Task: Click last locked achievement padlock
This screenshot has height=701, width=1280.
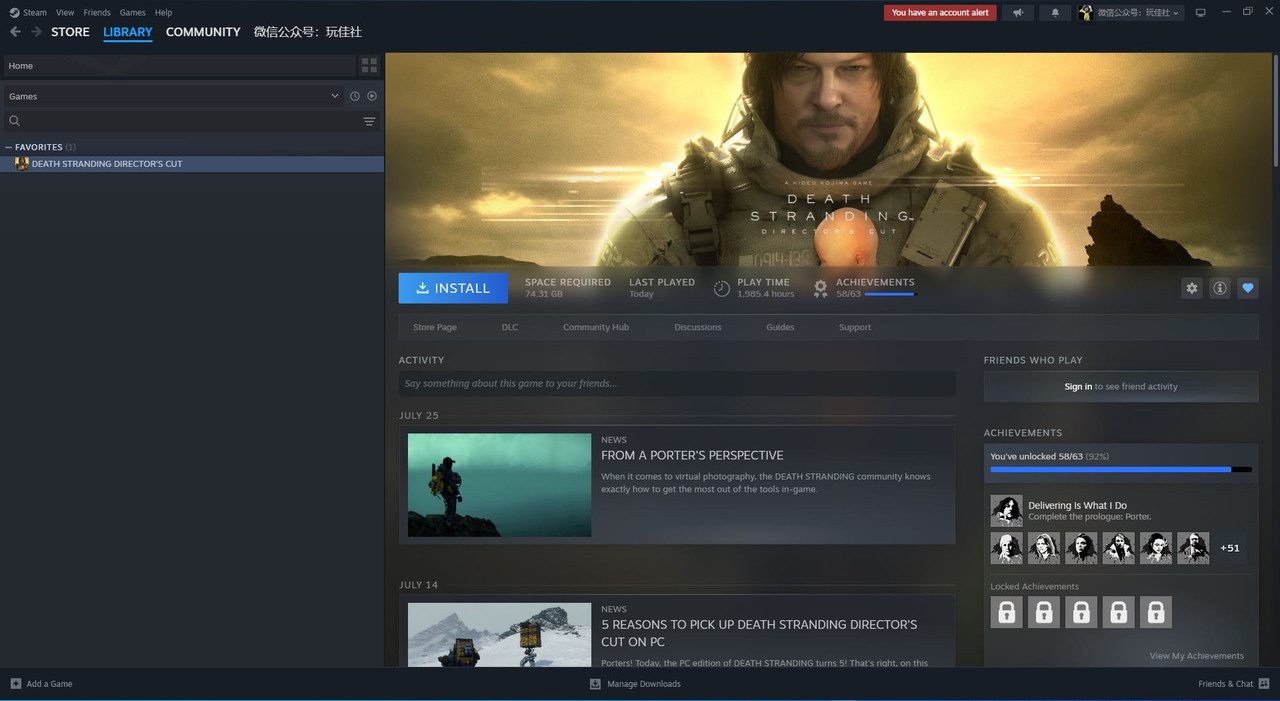Action: 1155,612
